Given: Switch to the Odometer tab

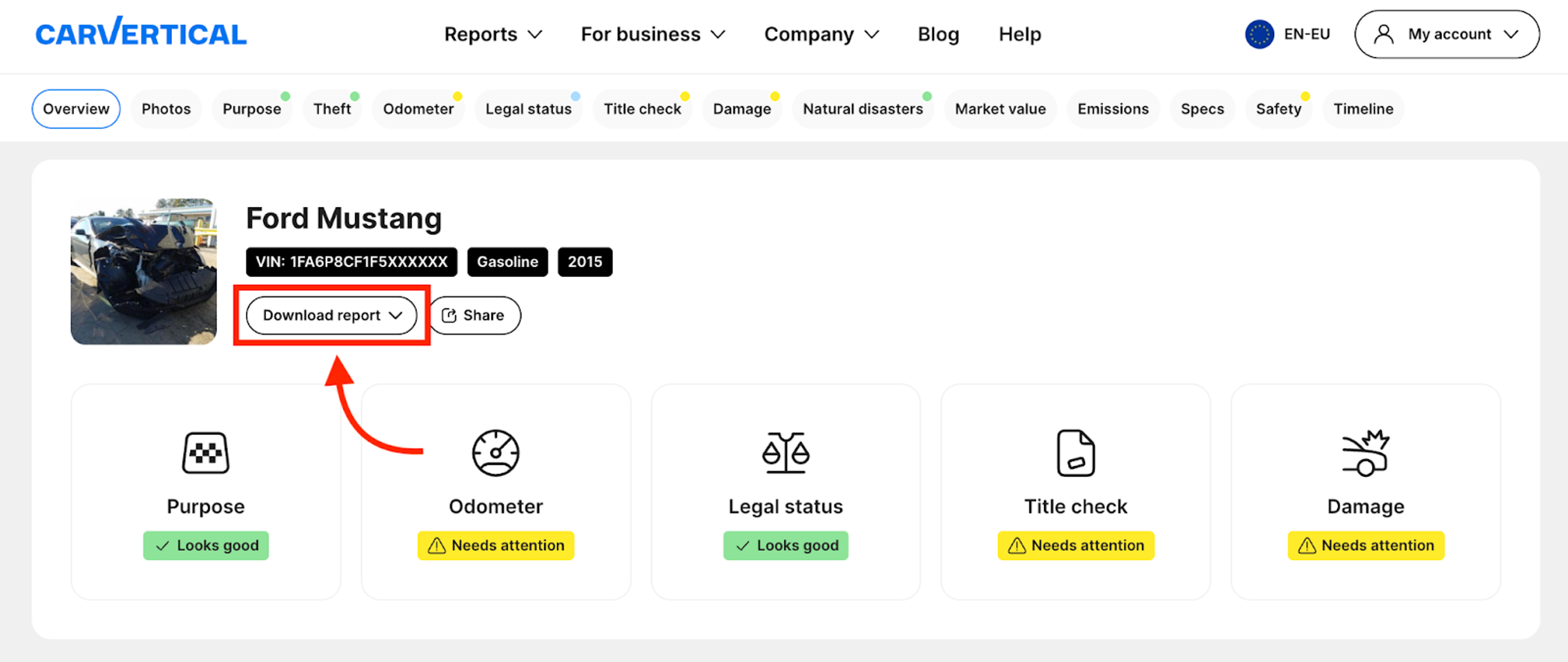Looking at the screenshot, I should [x=418, y=109].
